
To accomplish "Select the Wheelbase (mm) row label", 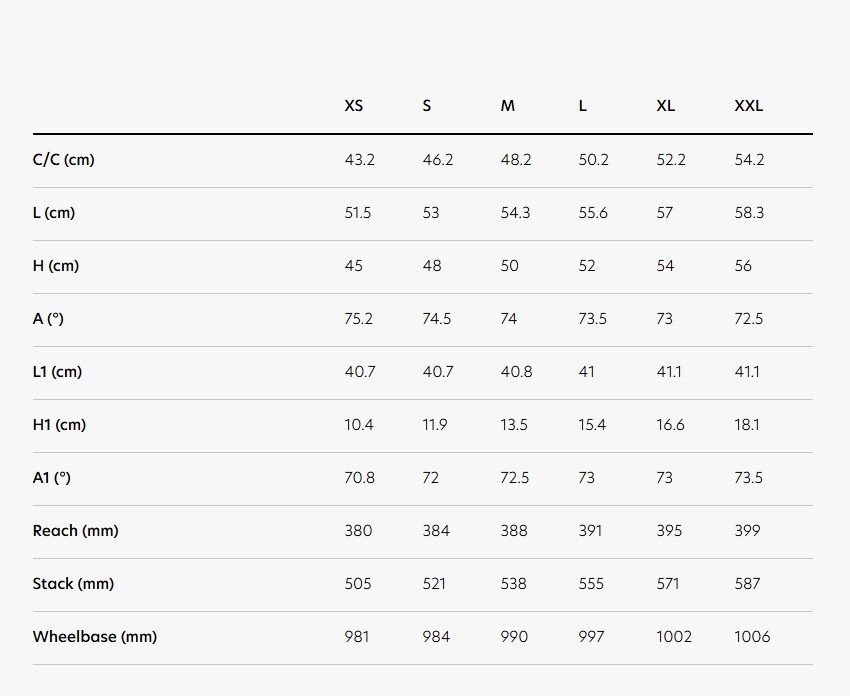I will coord(95,636).
